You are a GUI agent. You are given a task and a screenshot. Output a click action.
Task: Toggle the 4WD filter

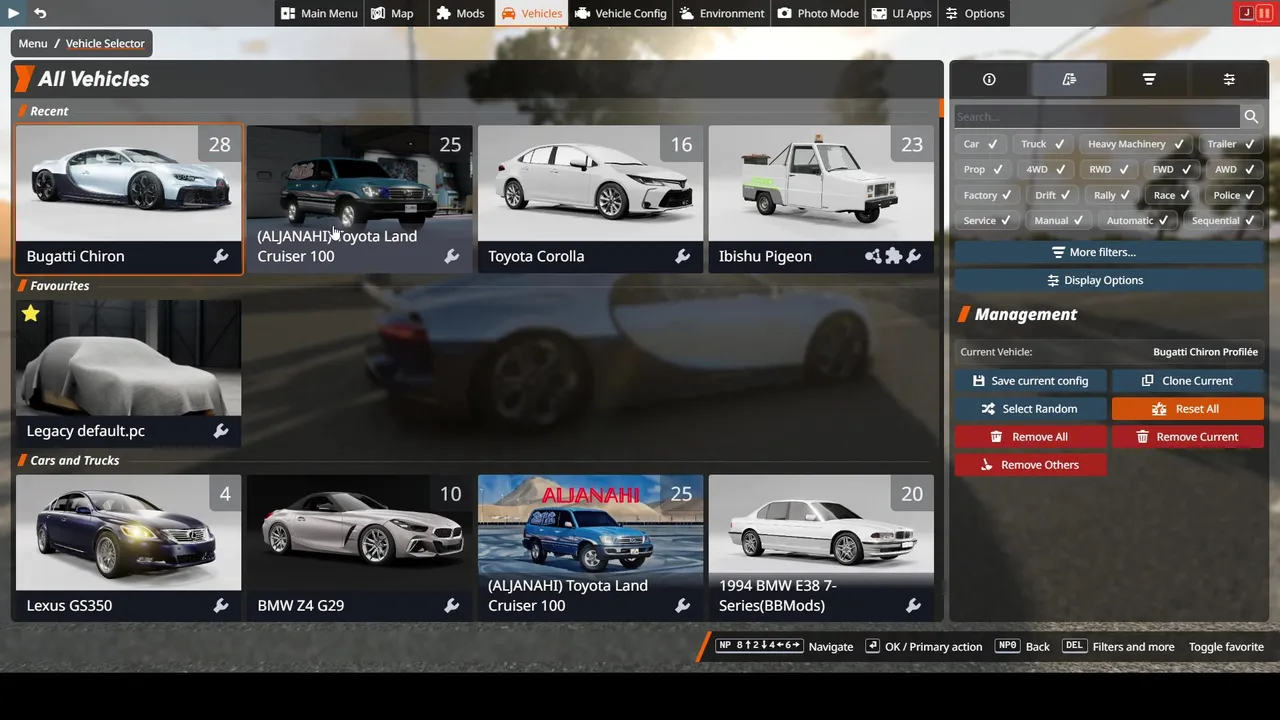tap(1046, 170)
